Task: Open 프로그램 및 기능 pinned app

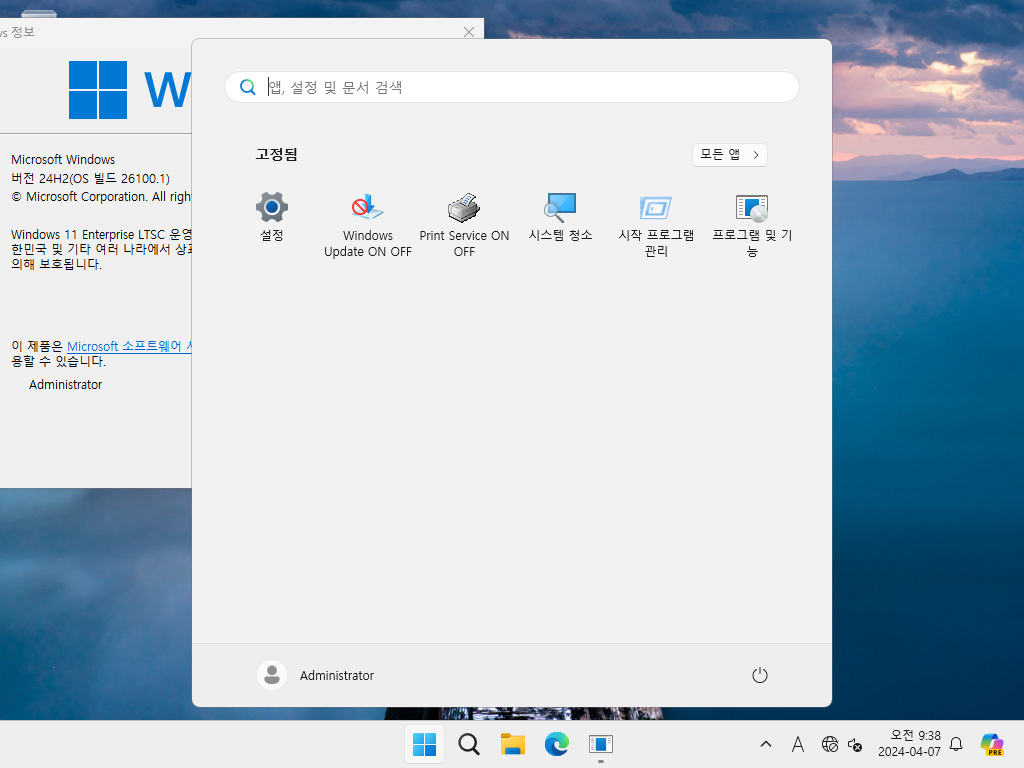Action: click(x=752, y=225)
